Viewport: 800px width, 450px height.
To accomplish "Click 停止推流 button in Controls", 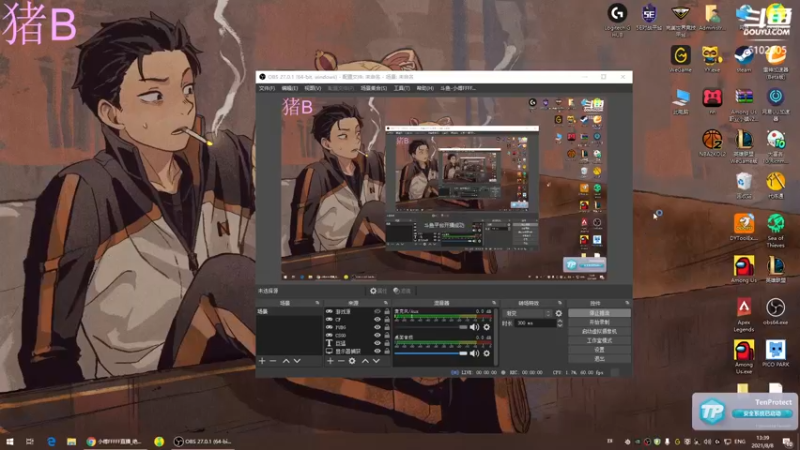I will 599,313.
